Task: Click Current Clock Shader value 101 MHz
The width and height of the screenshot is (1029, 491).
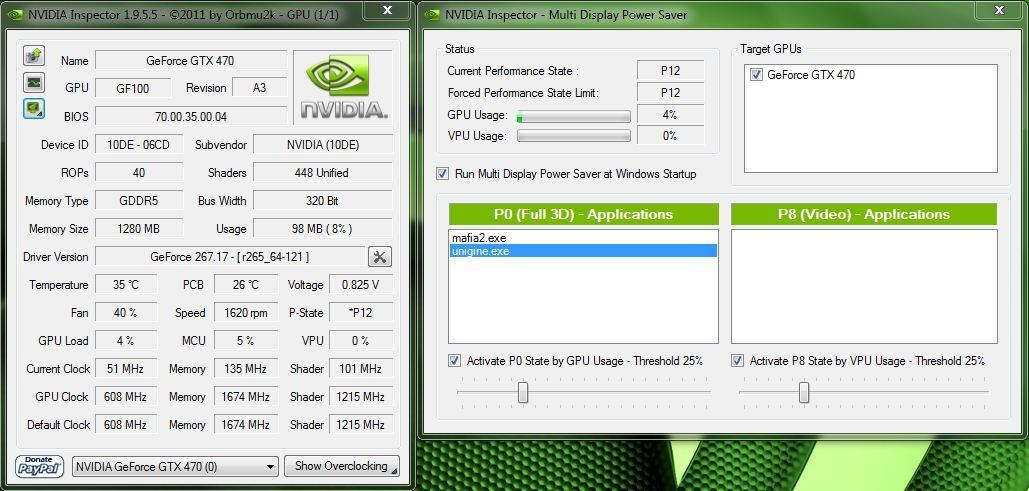Action: click(361, 369)
